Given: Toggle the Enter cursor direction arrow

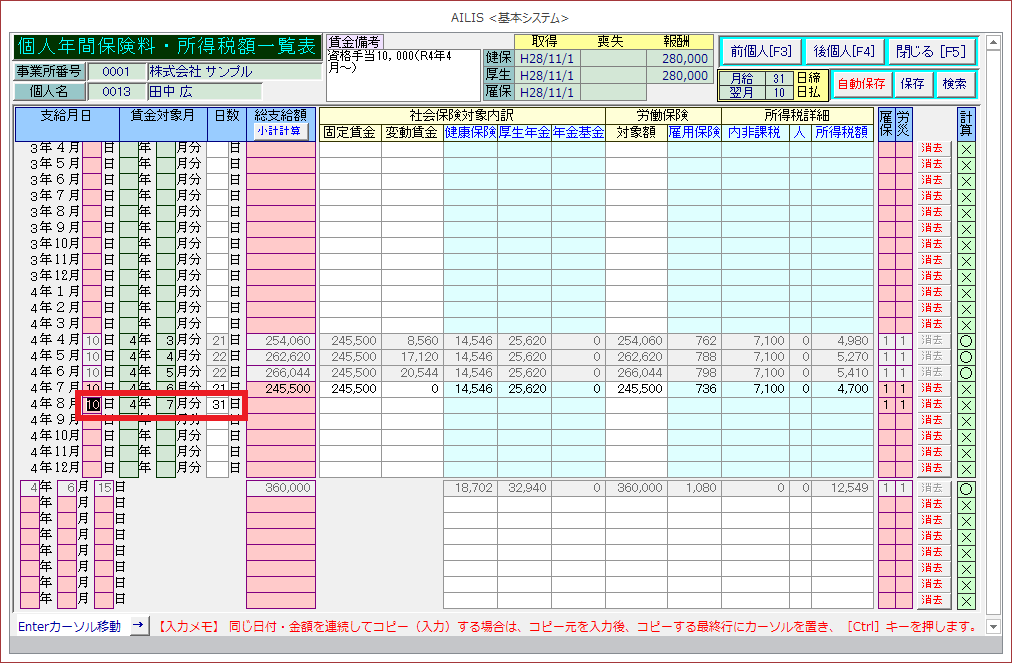Looking at the screenshot, I should point(139,626).
